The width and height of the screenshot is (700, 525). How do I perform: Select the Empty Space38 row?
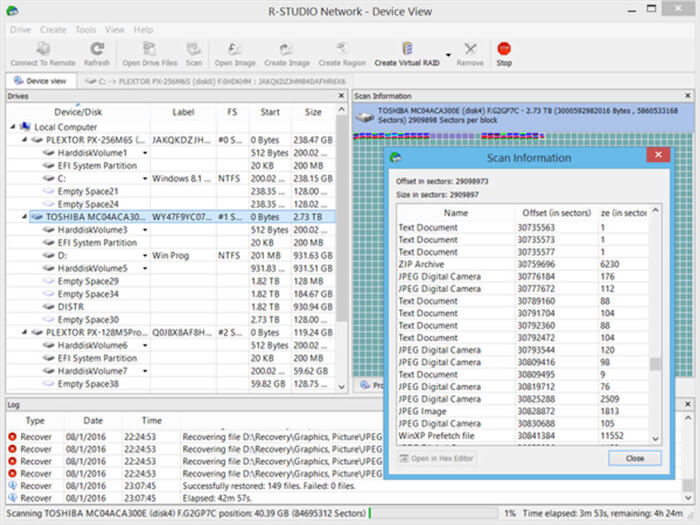coord(171,383)
